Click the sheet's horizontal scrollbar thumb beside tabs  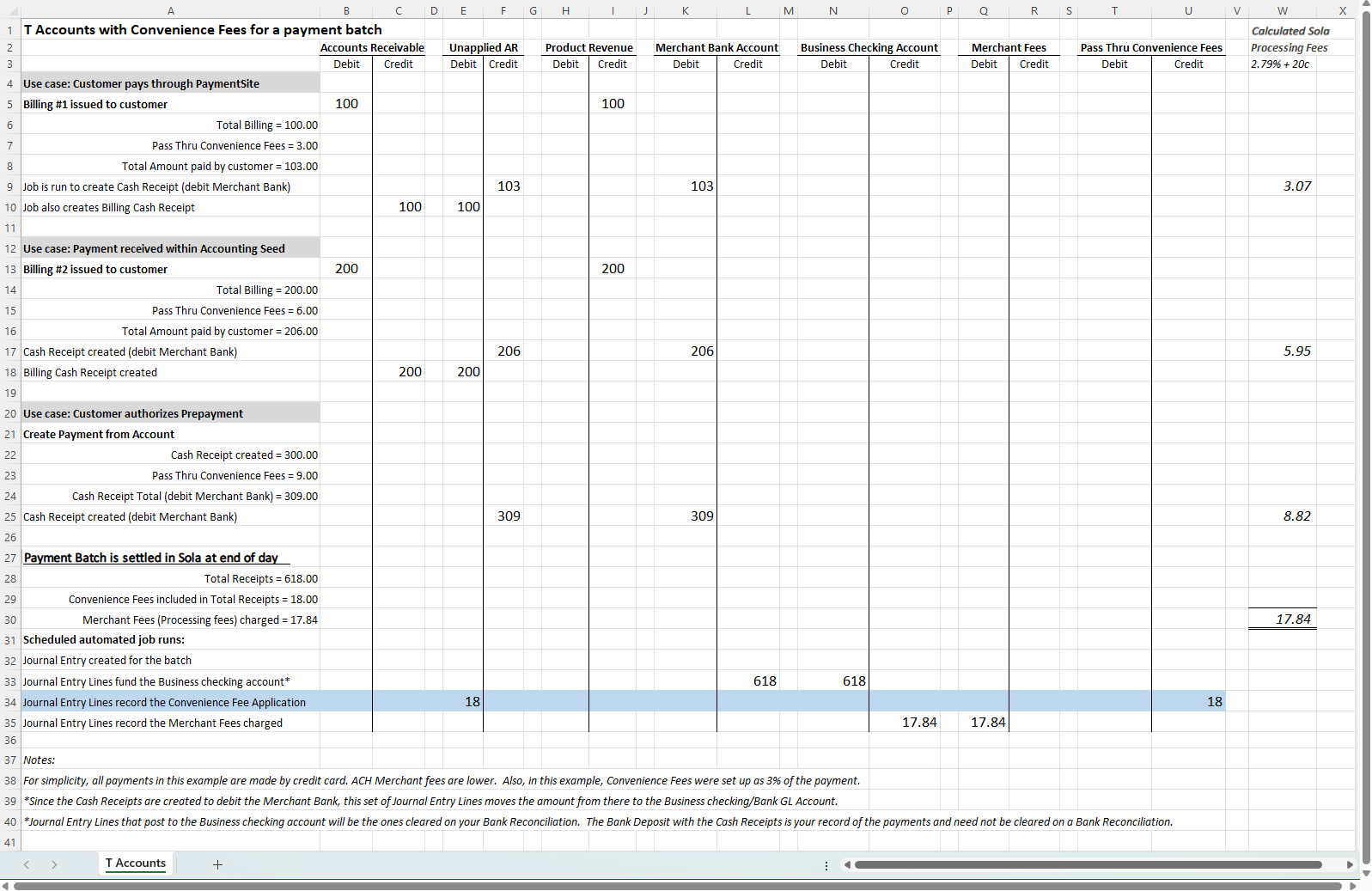tap(1087, 864)
